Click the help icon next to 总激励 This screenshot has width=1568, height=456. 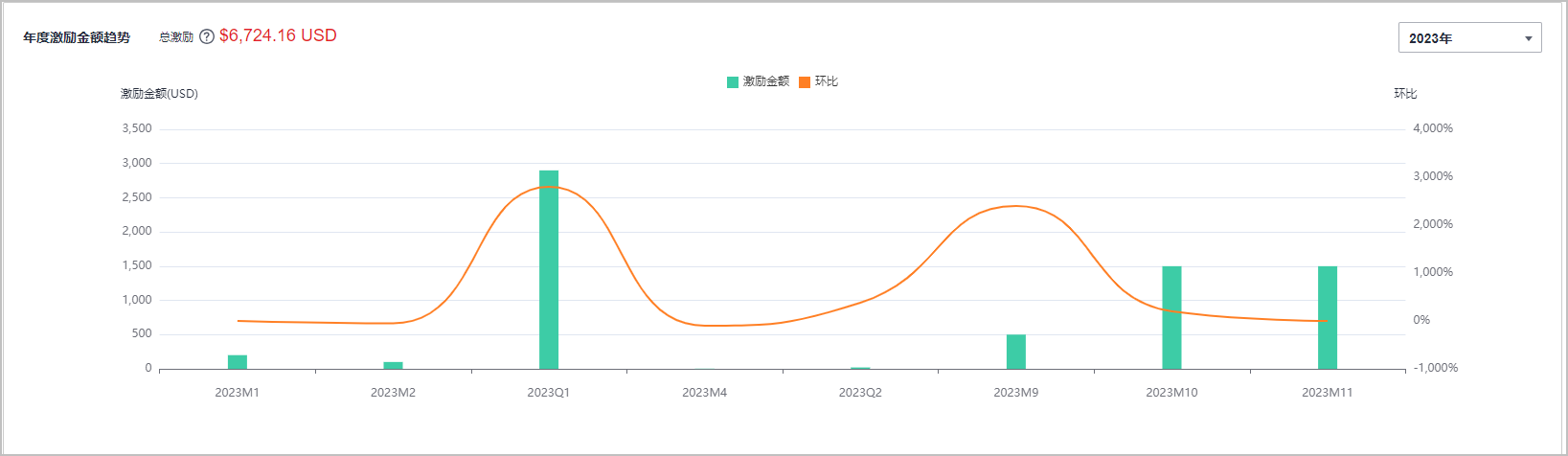pos(207,37)
